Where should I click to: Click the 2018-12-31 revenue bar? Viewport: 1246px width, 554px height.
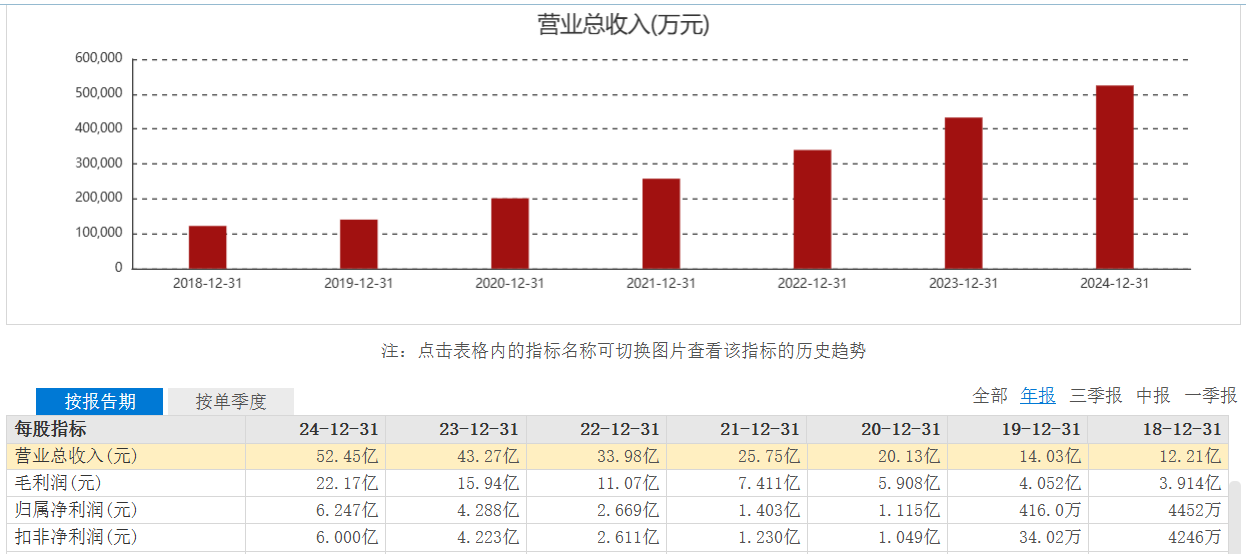tap(207, 247)
